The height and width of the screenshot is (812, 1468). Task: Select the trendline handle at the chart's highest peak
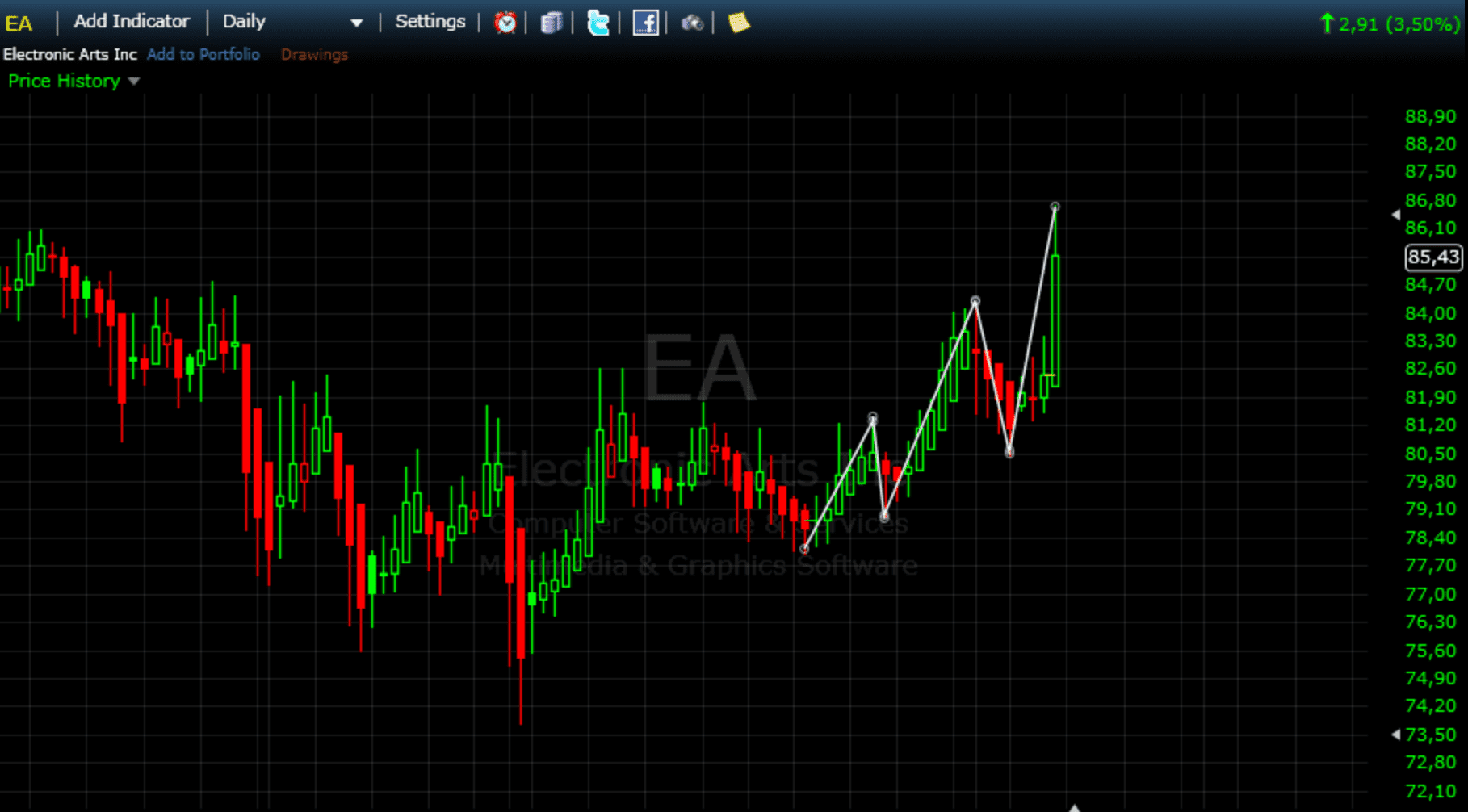[1055, 207]
